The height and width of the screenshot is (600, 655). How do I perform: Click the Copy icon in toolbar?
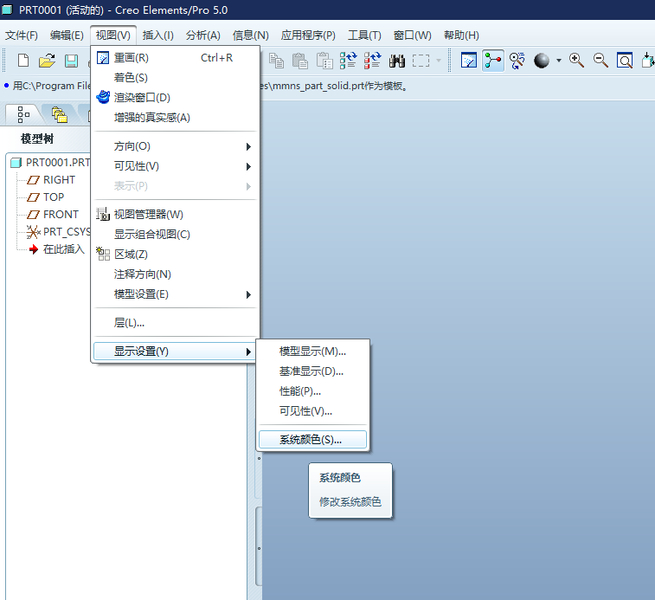pos(276,61)
